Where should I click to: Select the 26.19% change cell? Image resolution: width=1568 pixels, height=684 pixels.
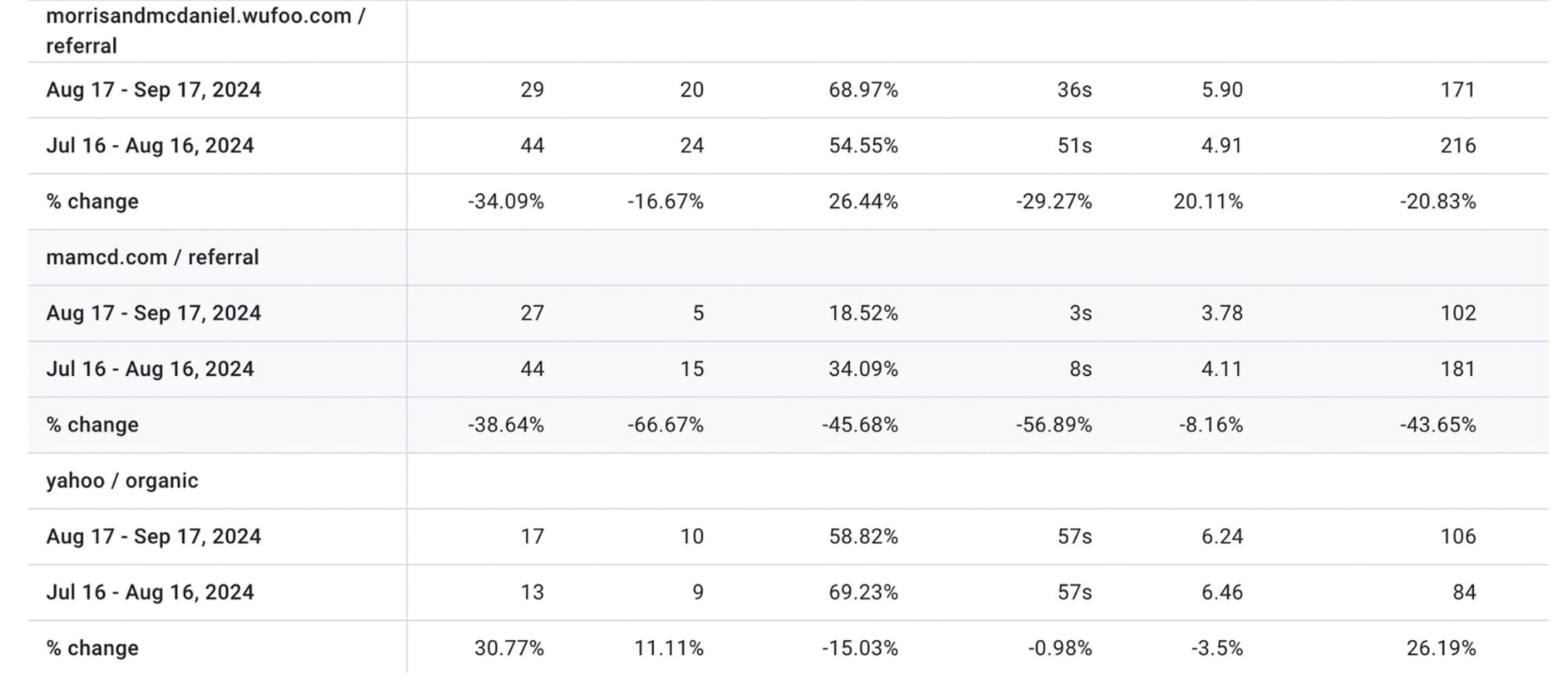pos(1441,648)
